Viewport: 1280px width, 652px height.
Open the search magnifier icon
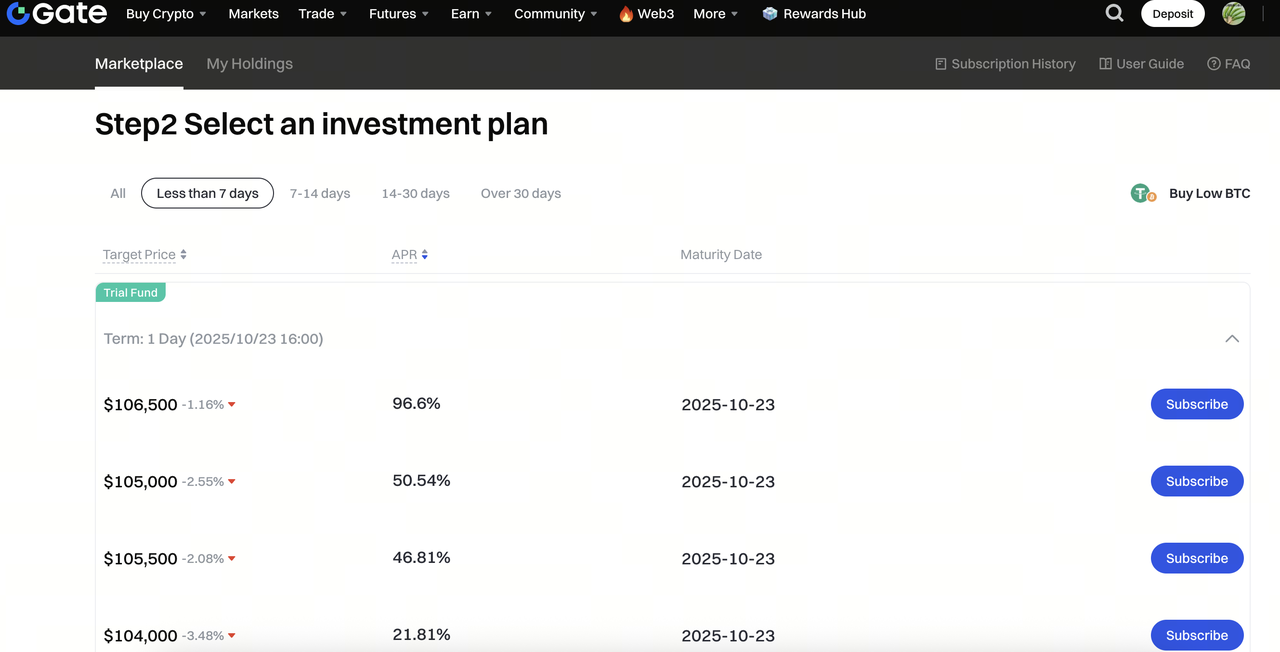coord(1115,14)
